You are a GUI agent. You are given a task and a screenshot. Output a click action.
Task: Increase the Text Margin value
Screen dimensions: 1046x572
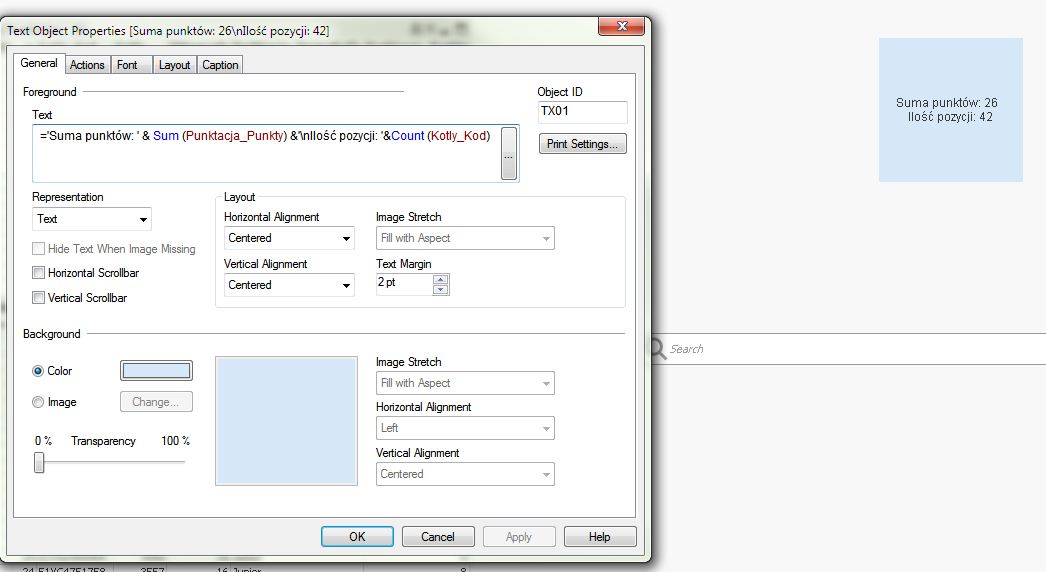point(440,279)
